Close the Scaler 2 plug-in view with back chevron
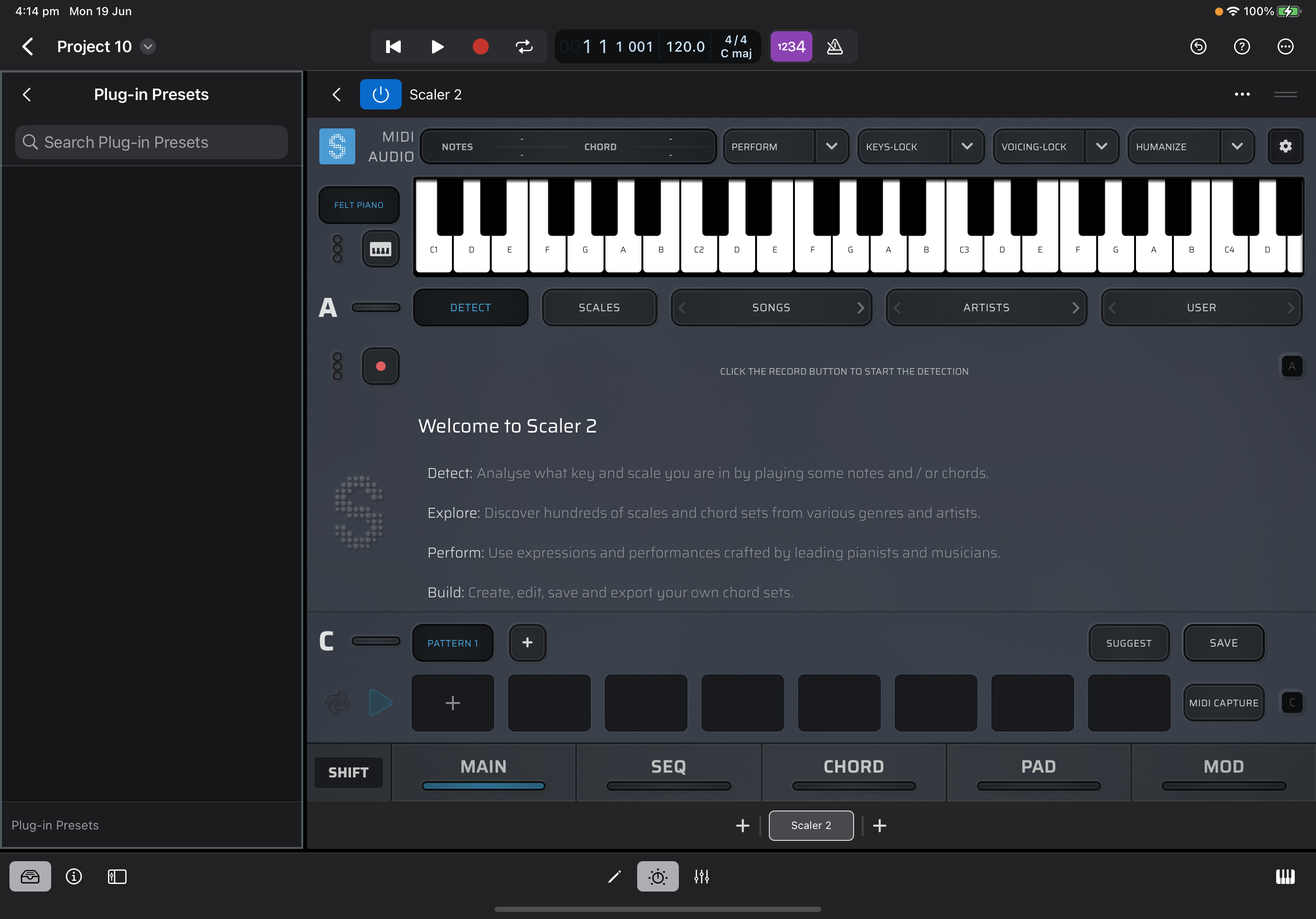The height and width of the screenshot is (919, 1316). click(x=336, y=95)
